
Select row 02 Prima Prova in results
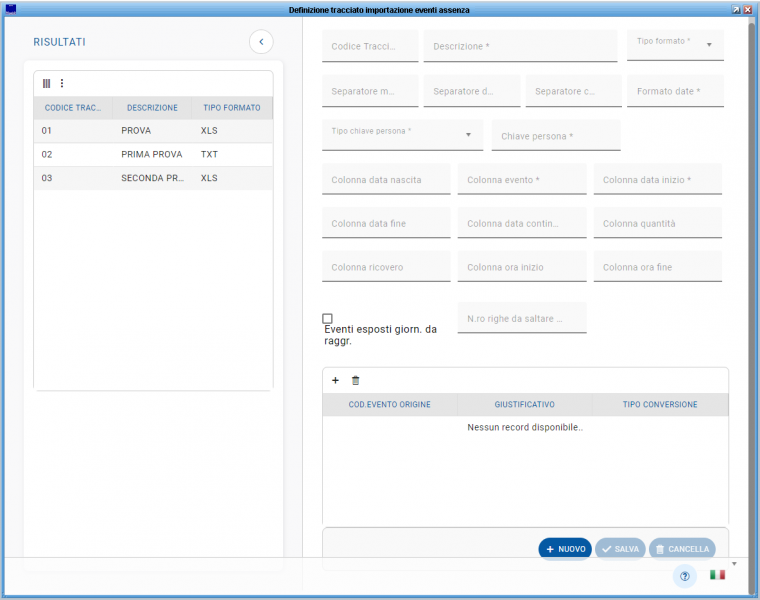point(152,155)
